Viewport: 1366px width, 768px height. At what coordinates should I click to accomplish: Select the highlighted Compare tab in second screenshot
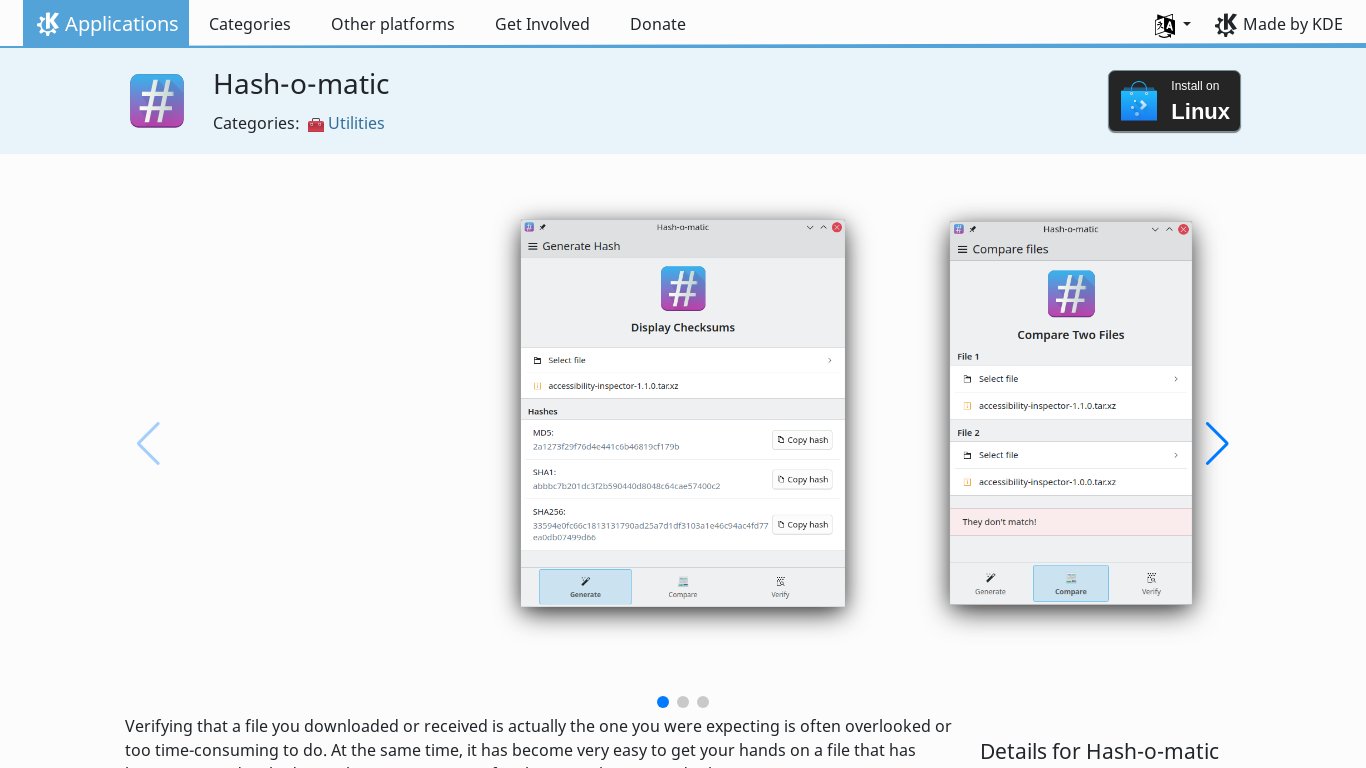tap(1071, 584)
